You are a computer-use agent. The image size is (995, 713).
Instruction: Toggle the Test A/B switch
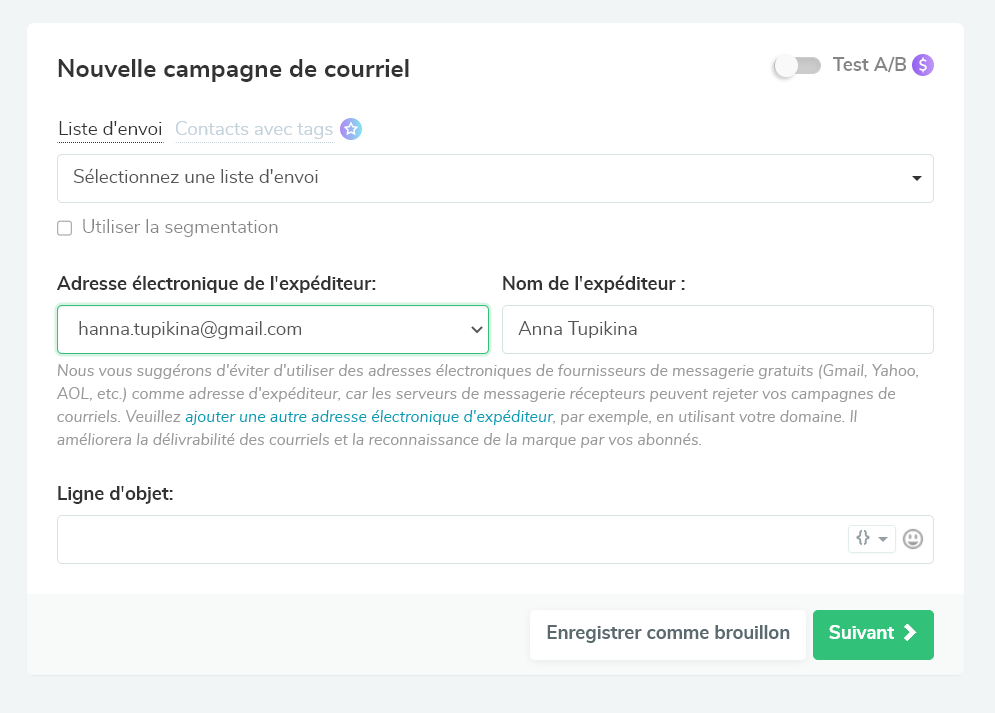(x=797, y=66)
